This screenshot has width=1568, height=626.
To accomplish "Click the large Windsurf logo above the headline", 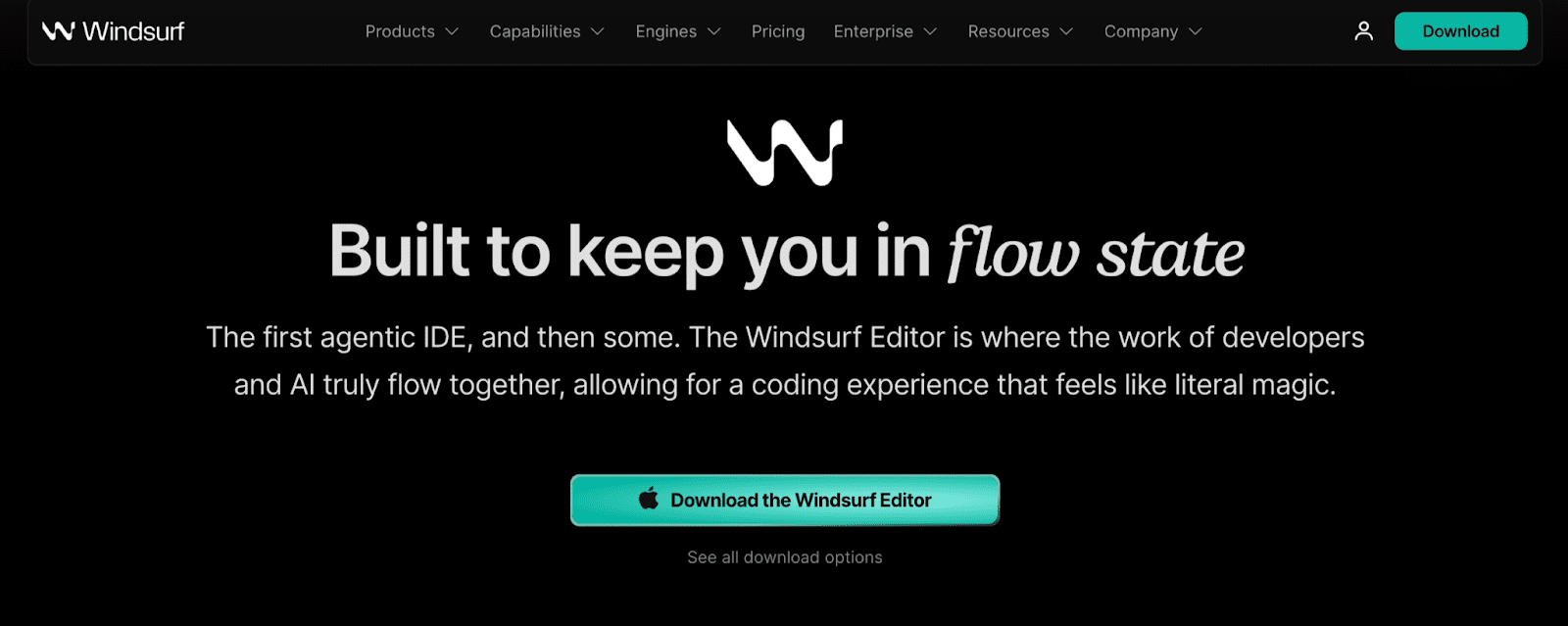I will [x=785, y=153].
